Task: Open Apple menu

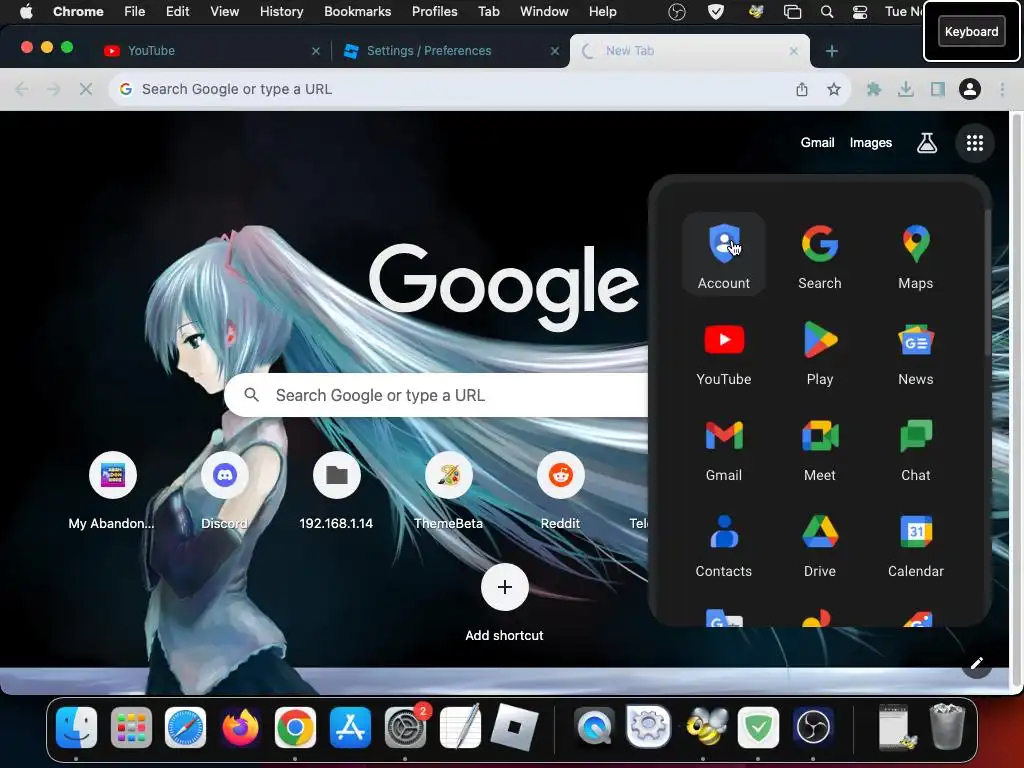Action: (25, 12)
